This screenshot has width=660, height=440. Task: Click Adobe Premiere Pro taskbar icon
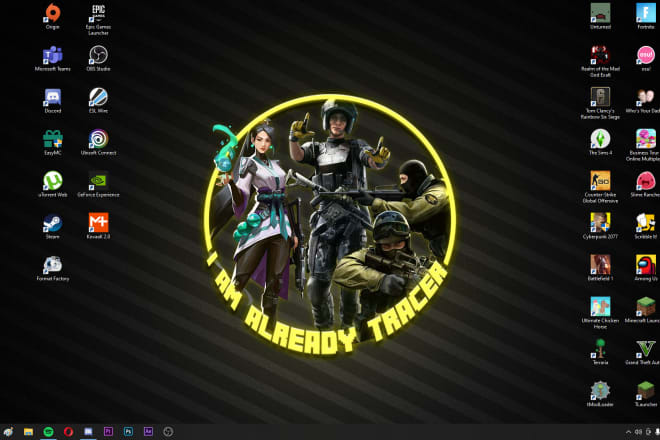point(108,431)
